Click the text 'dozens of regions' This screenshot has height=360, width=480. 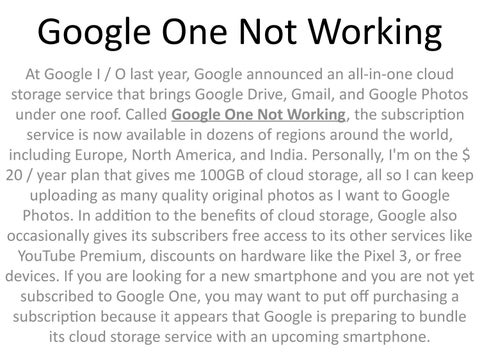click(x=265, y=135)
